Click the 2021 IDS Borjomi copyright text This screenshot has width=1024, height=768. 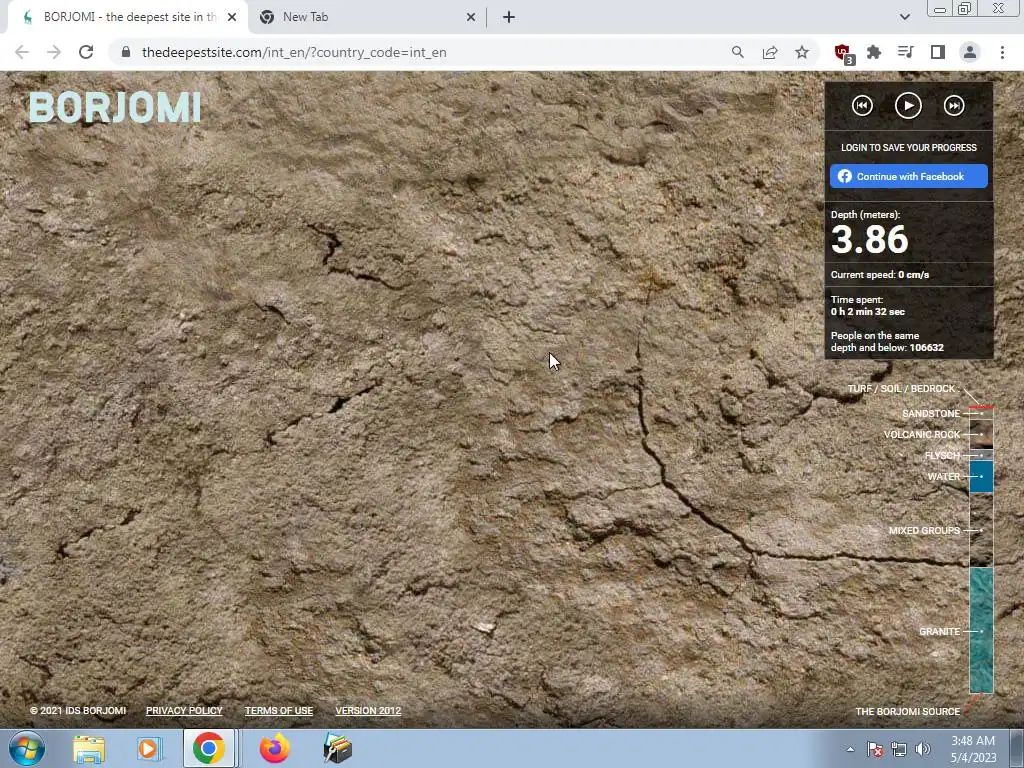tap(78, 711)
